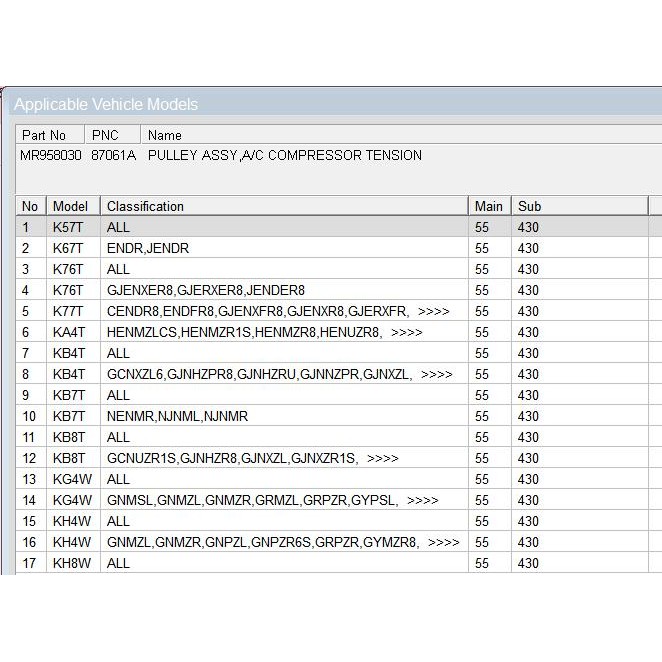The width and height of the screenshot is (662, 662).
Task: Select row 2 model K67T
Action: click(68, 248)
